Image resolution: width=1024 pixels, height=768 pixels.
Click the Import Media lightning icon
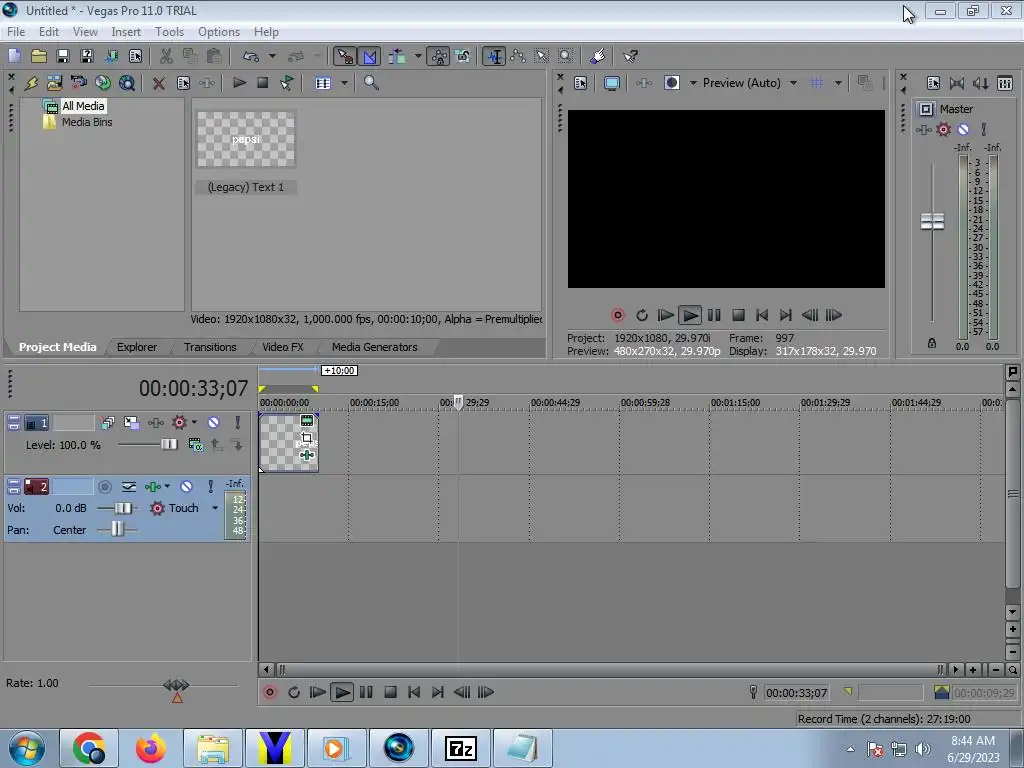(x=31, y=83)
